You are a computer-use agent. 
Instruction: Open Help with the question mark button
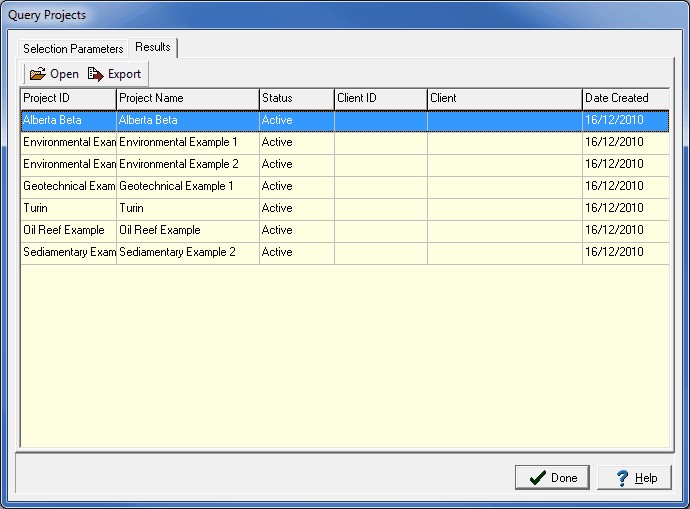tap(635, 478)
